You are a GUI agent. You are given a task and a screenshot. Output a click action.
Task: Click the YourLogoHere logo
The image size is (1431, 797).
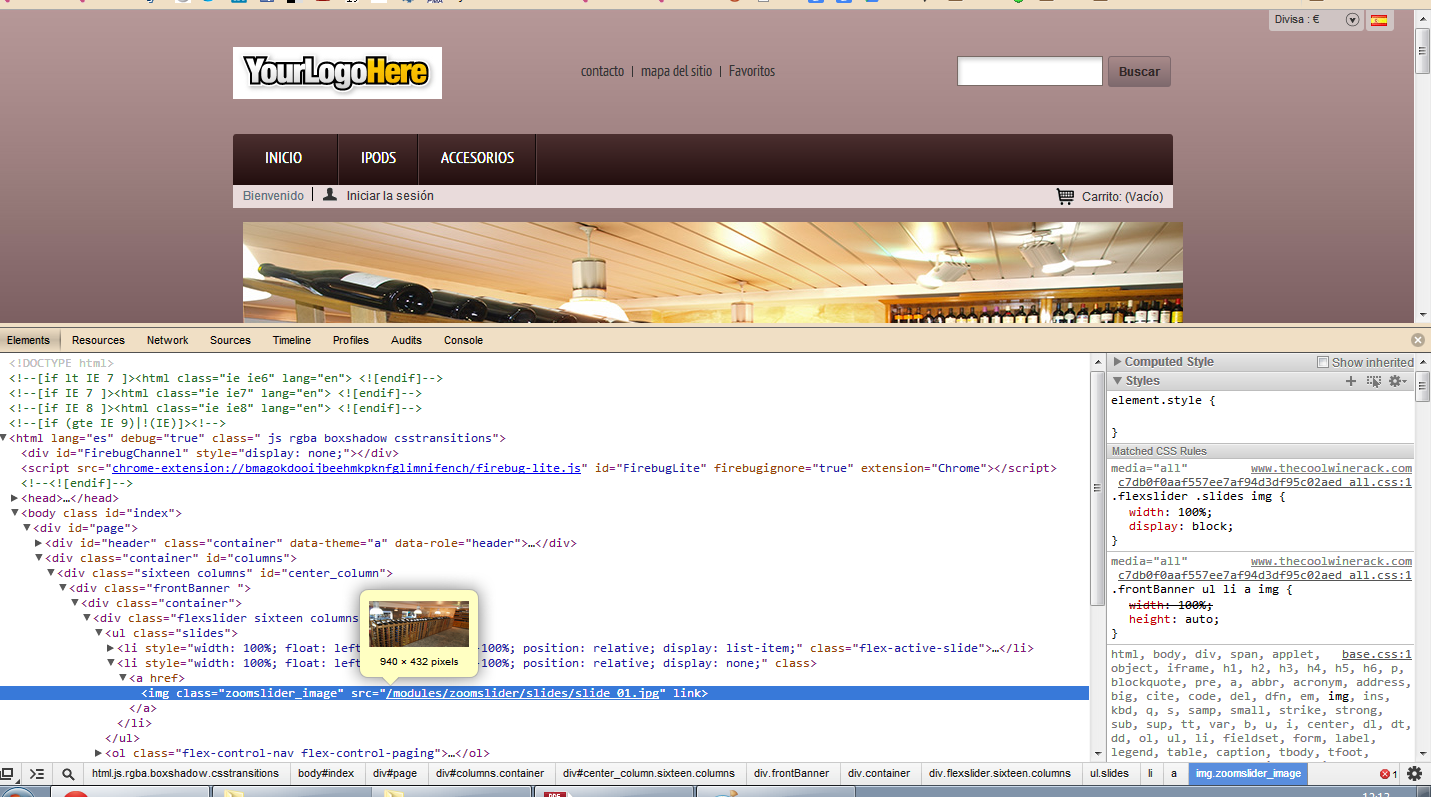337,73
